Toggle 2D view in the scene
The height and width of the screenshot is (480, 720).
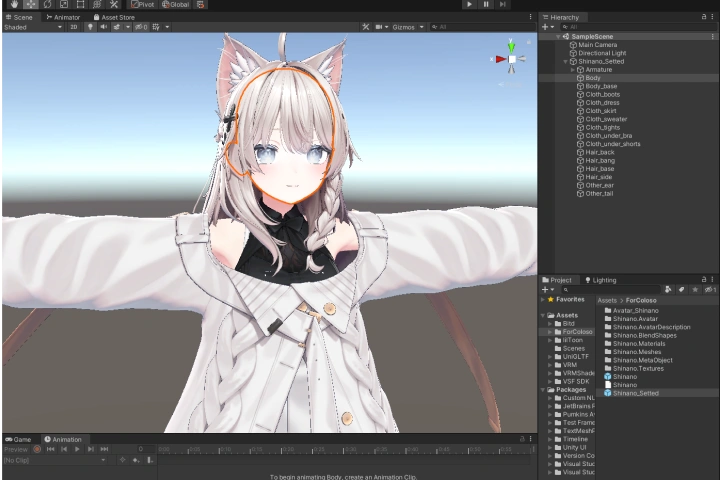[74, 27]
